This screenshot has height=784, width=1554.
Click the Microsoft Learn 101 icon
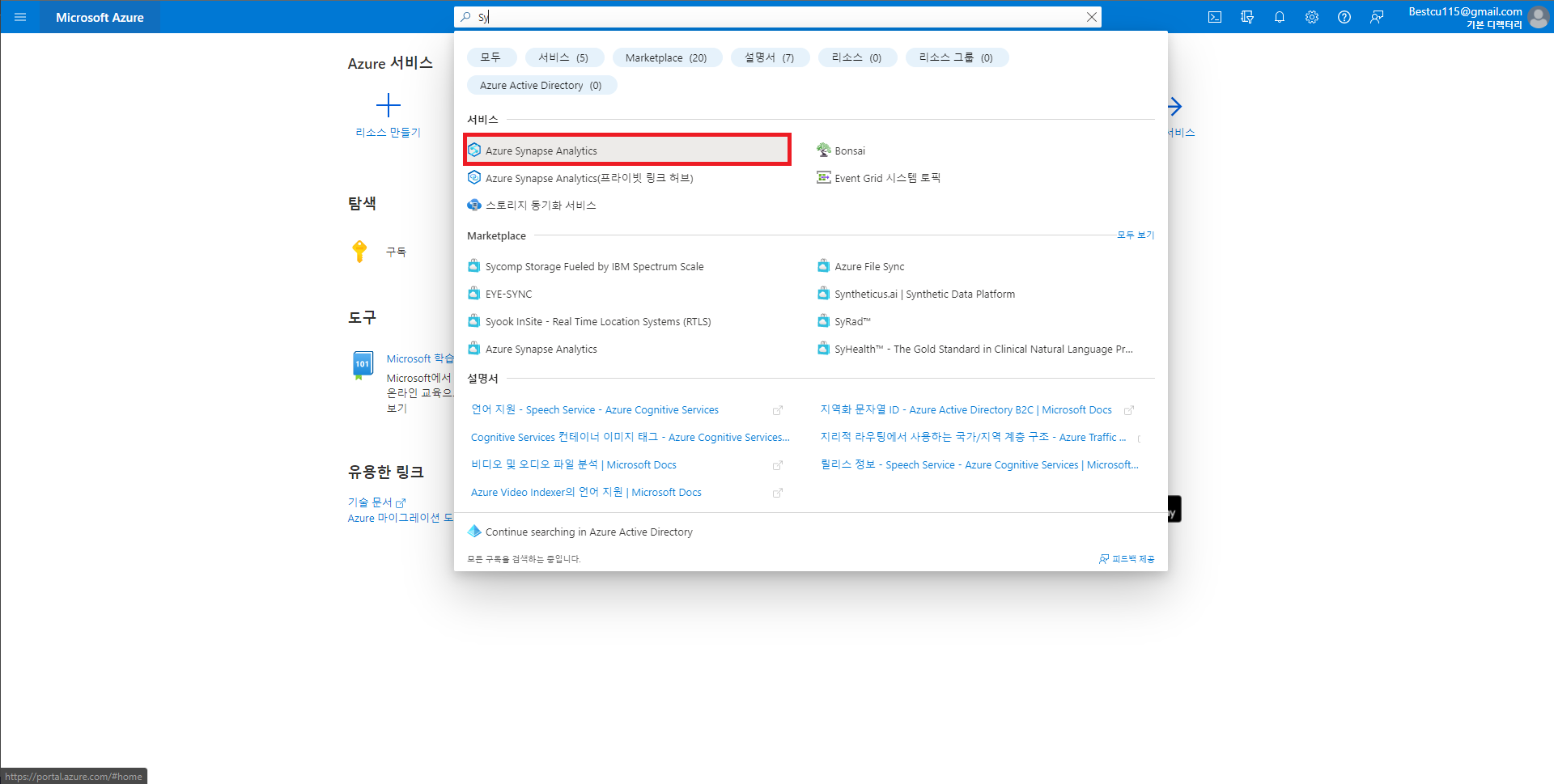click(x=363, y=365)
